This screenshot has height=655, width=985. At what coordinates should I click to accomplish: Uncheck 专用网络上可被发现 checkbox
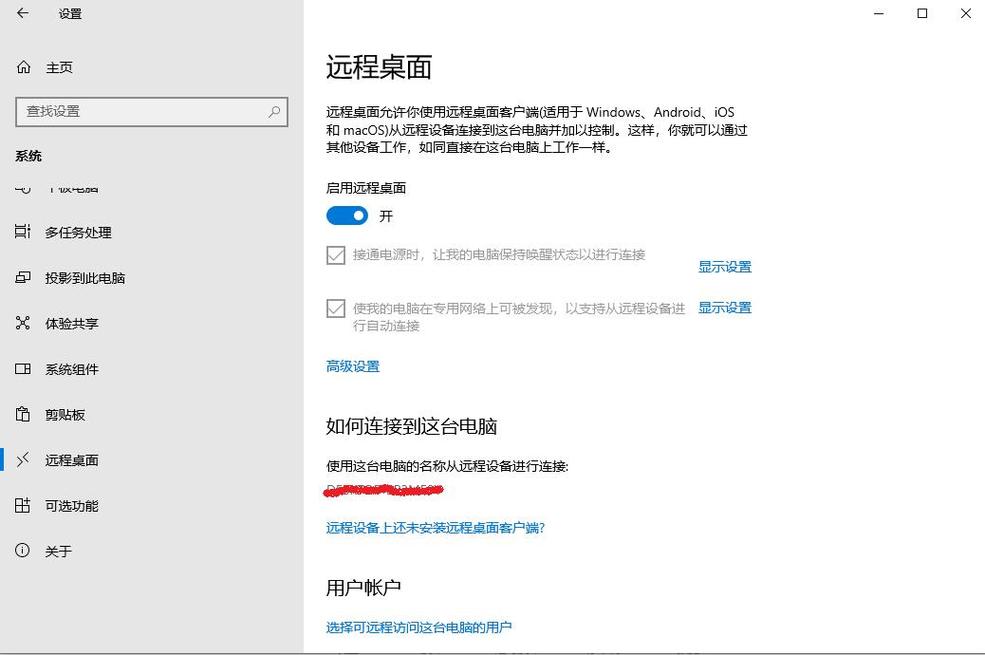point(335,308)
